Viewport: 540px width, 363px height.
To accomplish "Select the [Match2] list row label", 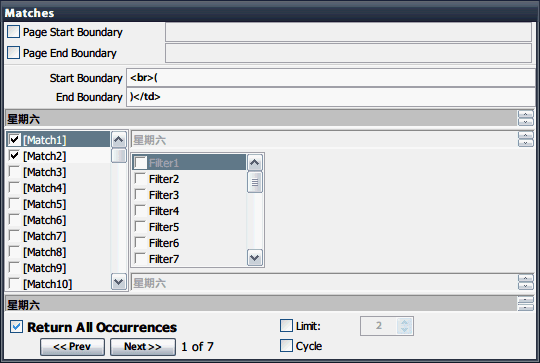I will (44, 156).
